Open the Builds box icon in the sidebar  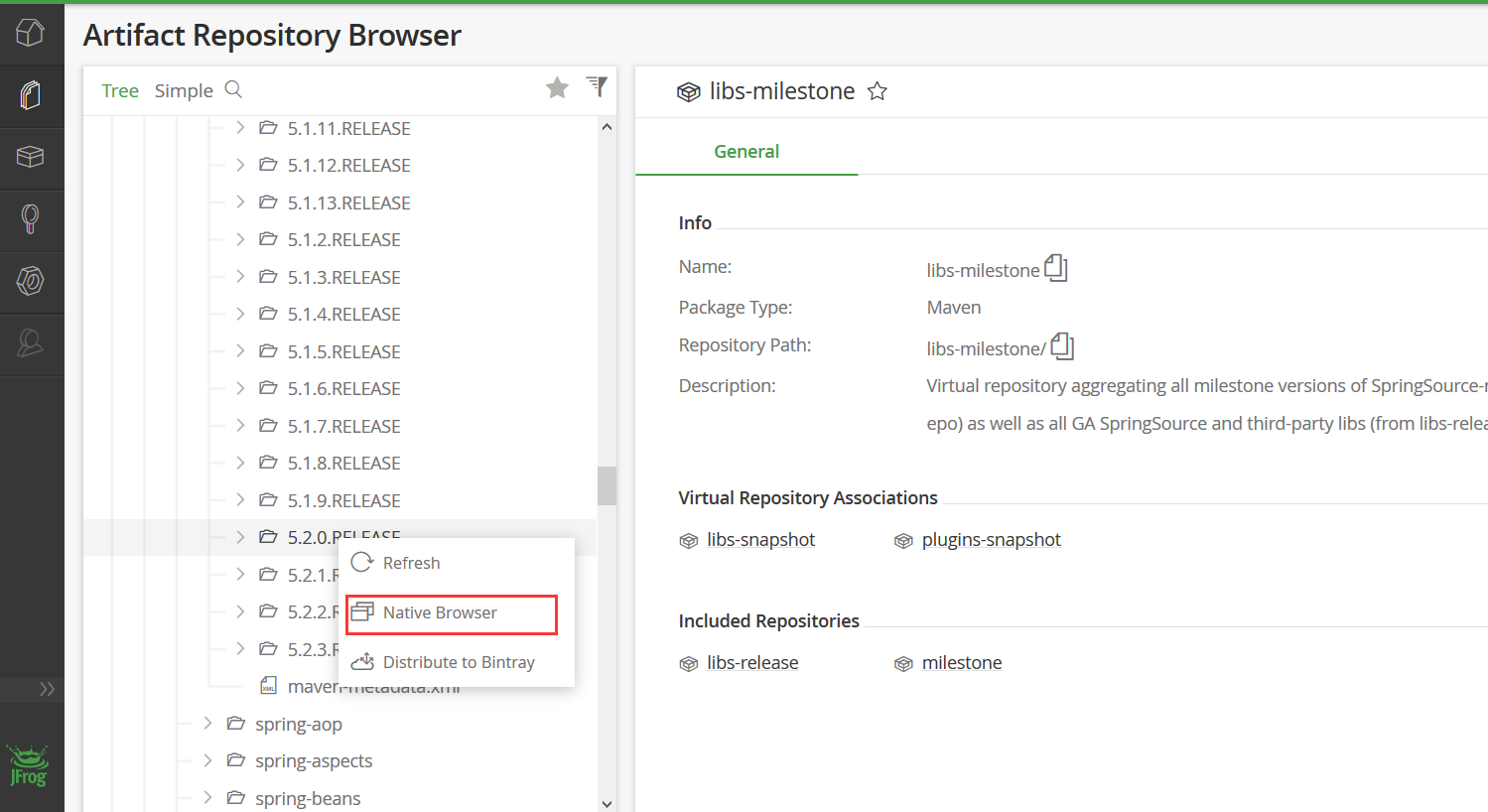31,157
